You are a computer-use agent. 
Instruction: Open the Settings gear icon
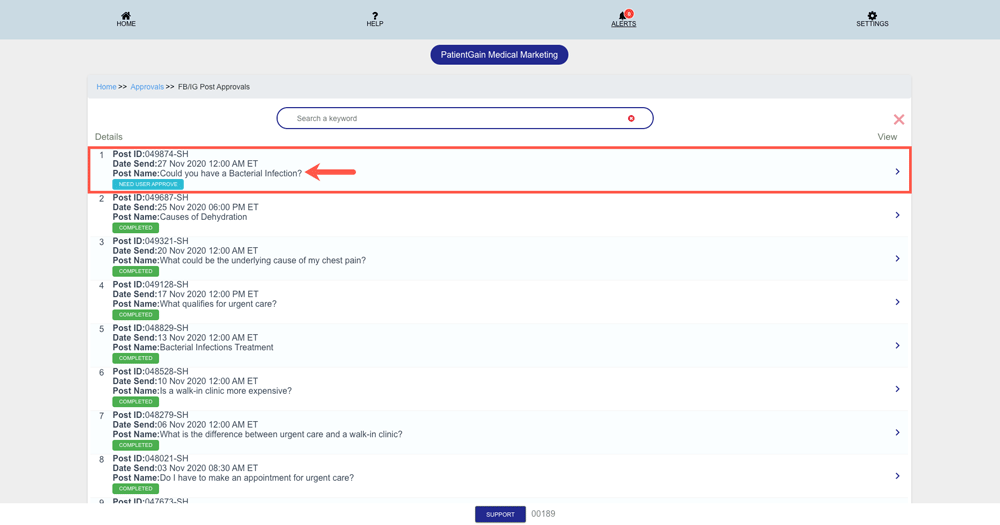pyautogui.click(x=872, y=15)
